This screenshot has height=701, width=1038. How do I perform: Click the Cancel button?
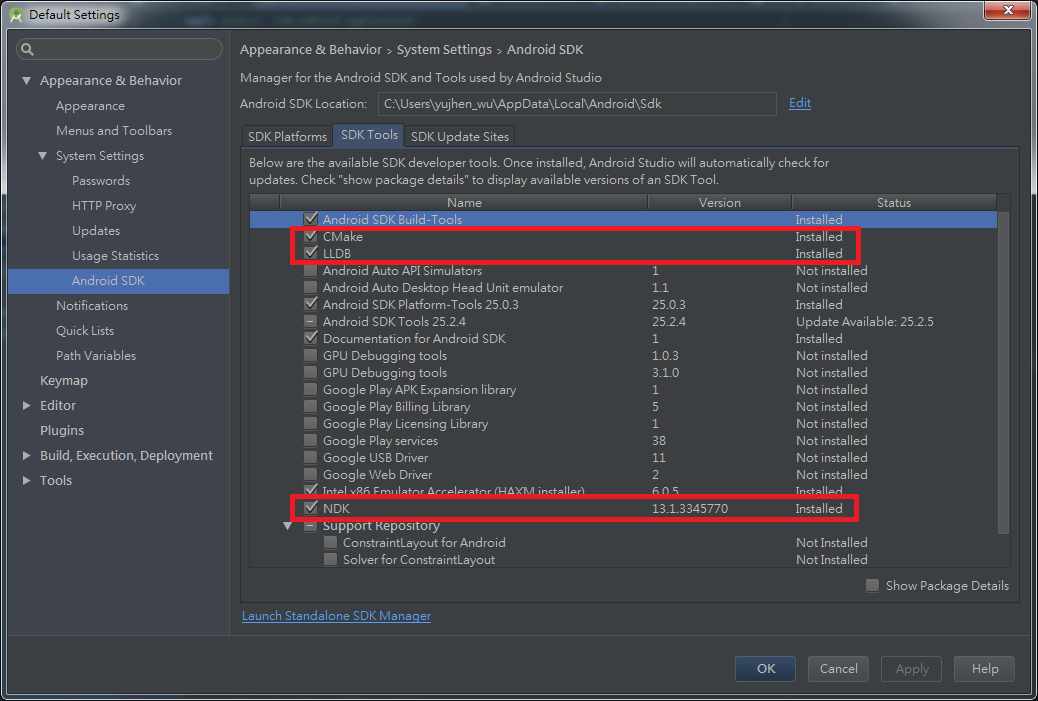coord(838,669)
